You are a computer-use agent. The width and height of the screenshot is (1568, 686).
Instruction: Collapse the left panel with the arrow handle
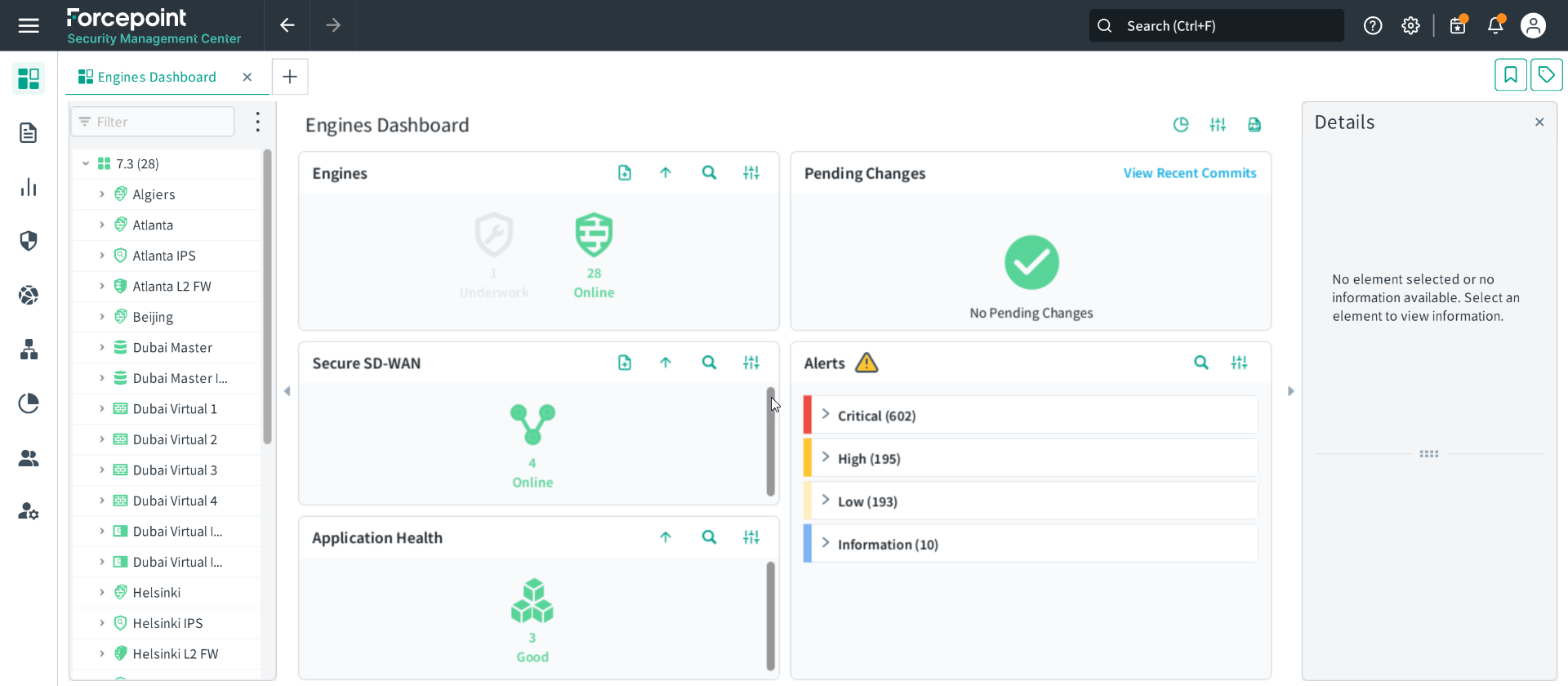point(287,391)
